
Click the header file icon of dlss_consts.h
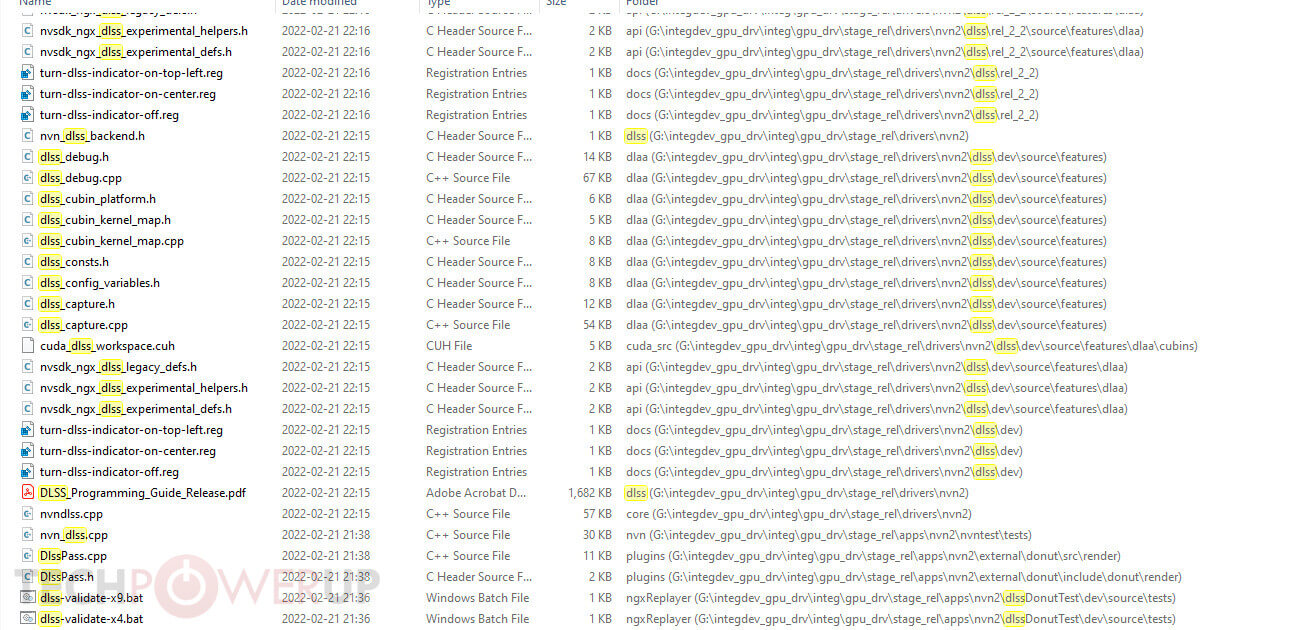(28, 262)
